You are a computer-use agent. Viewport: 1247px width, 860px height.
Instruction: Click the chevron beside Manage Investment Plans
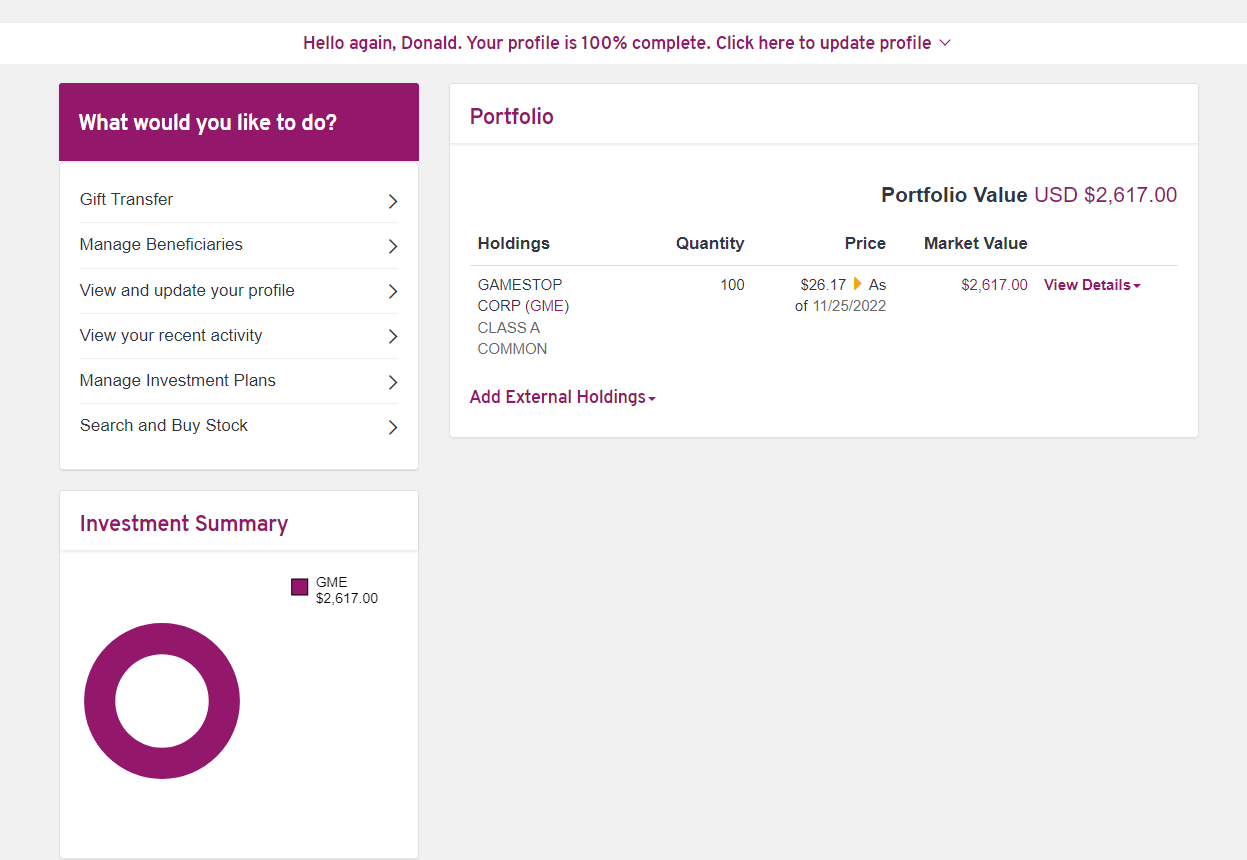coord(393,382)
